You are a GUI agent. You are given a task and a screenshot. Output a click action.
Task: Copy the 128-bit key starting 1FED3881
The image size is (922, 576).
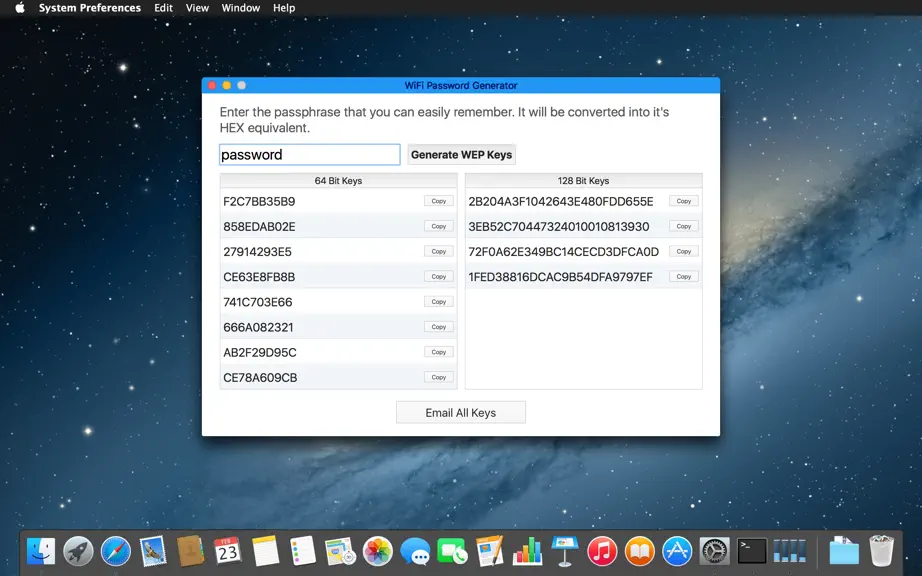(684, 276)
